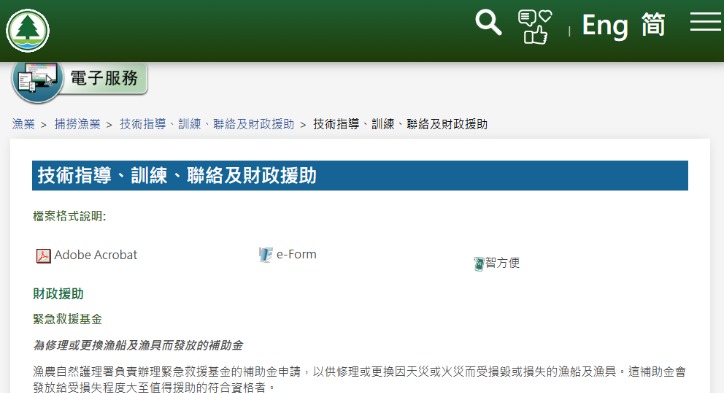Click the 智方便 icon

479,264
